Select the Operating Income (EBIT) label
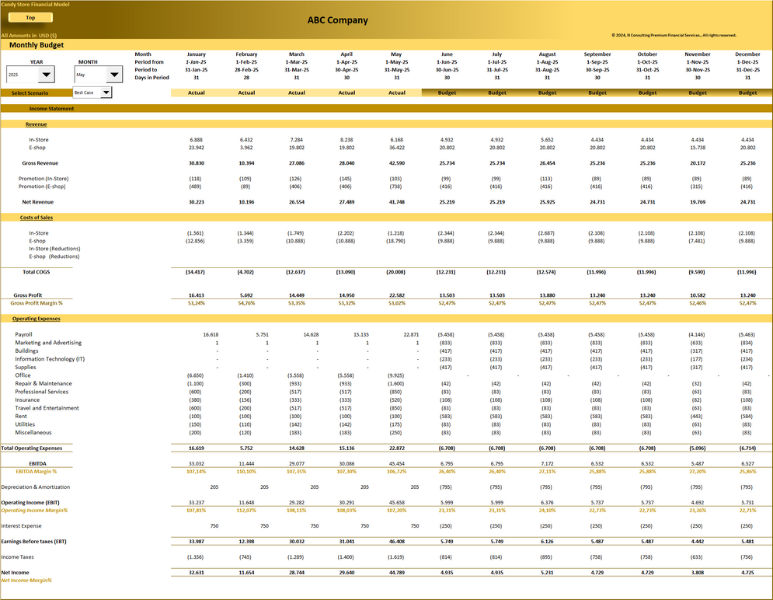 coord(30,502)
